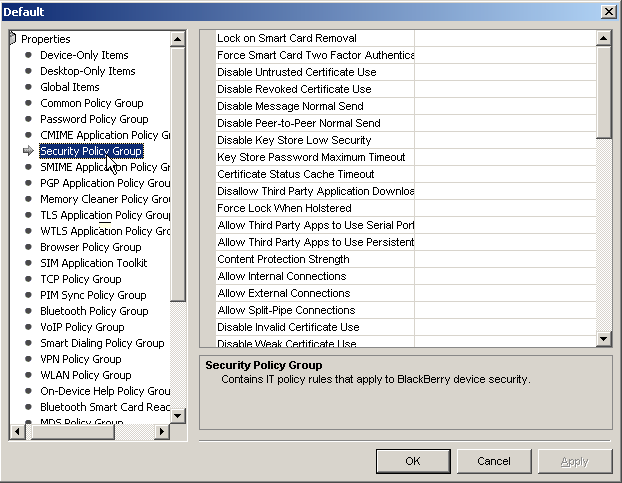This screenshot has width=622, height=483.
Task: Open Smart Dialing Policy Group
Action: point(102,343)
